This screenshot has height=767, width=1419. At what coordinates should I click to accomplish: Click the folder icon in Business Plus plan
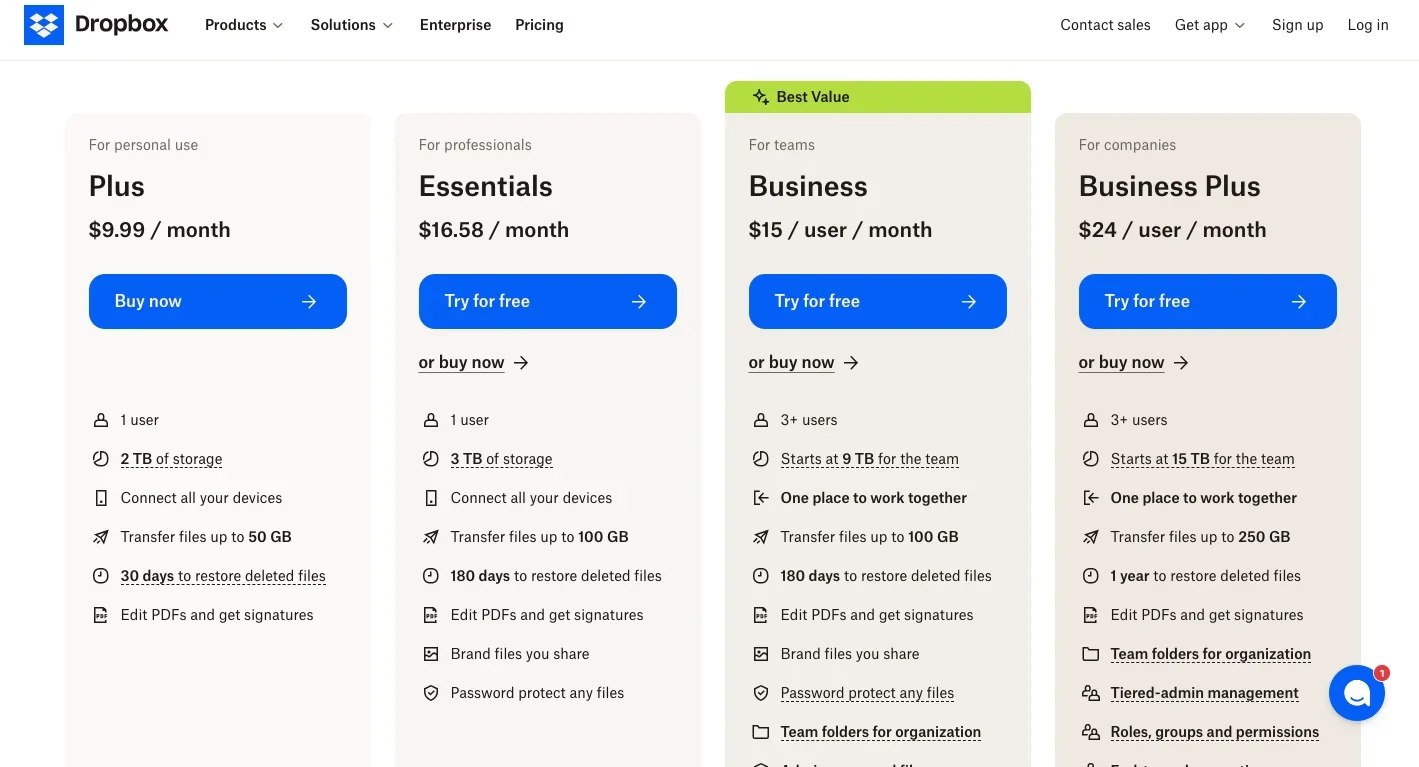tap(1090, 654)
